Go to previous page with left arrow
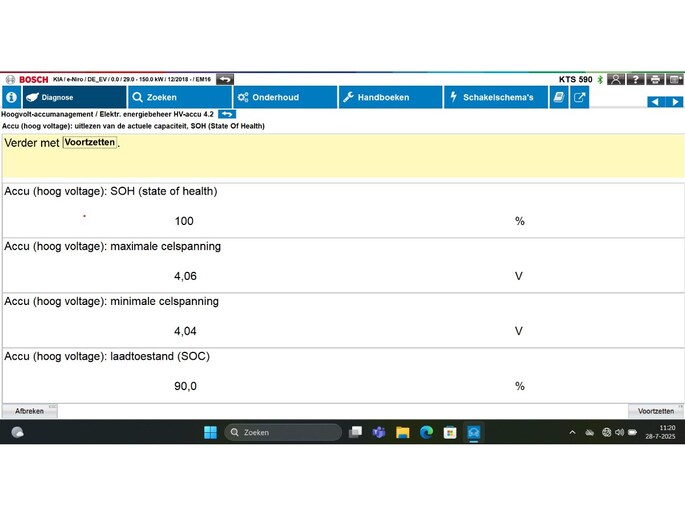 click(x=655, y=101)
